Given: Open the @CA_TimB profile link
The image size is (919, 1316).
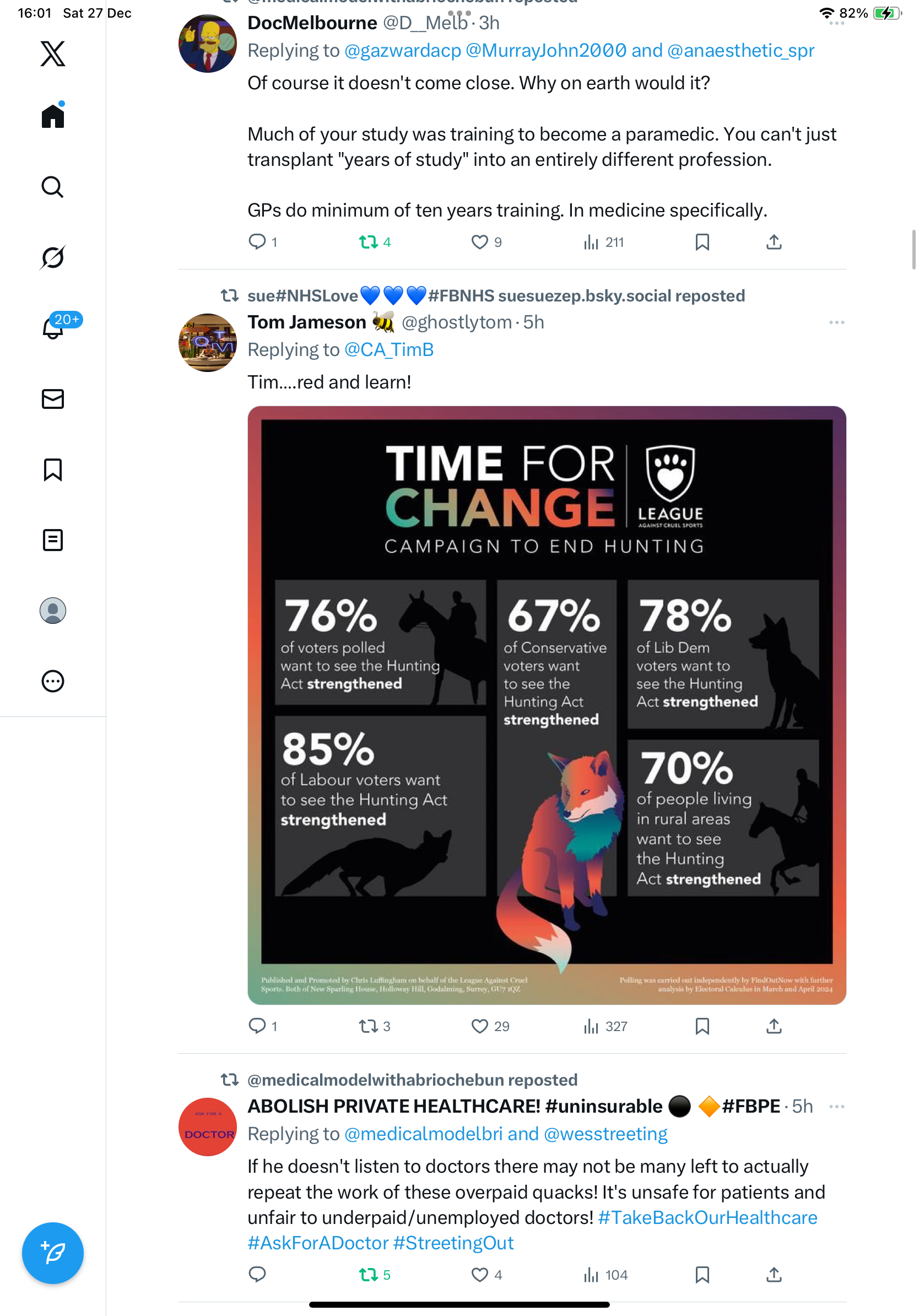Looking at the screenshot, I should coord(389,349).
